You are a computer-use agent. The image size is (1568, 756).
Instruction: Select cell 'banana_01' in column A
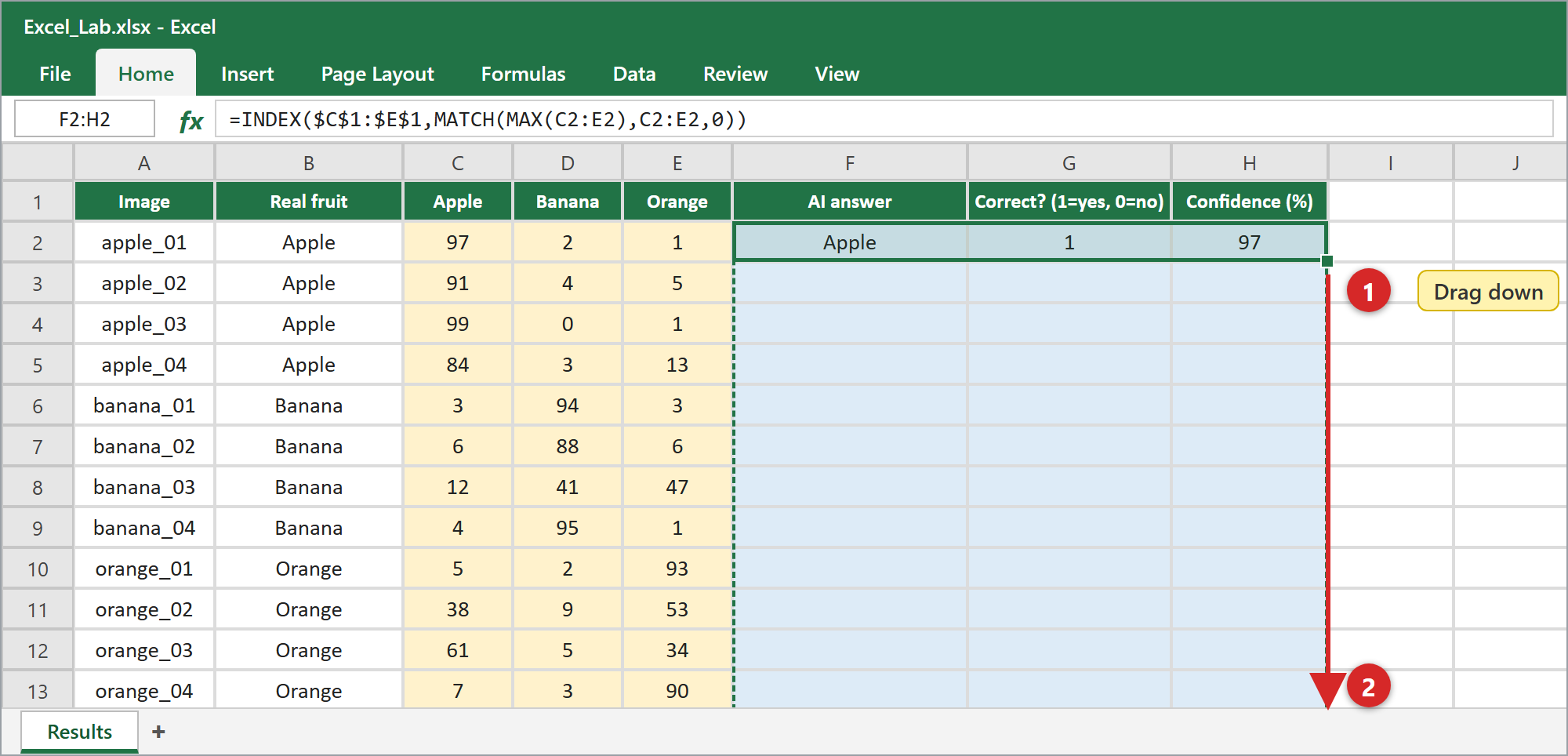(144, 405)
